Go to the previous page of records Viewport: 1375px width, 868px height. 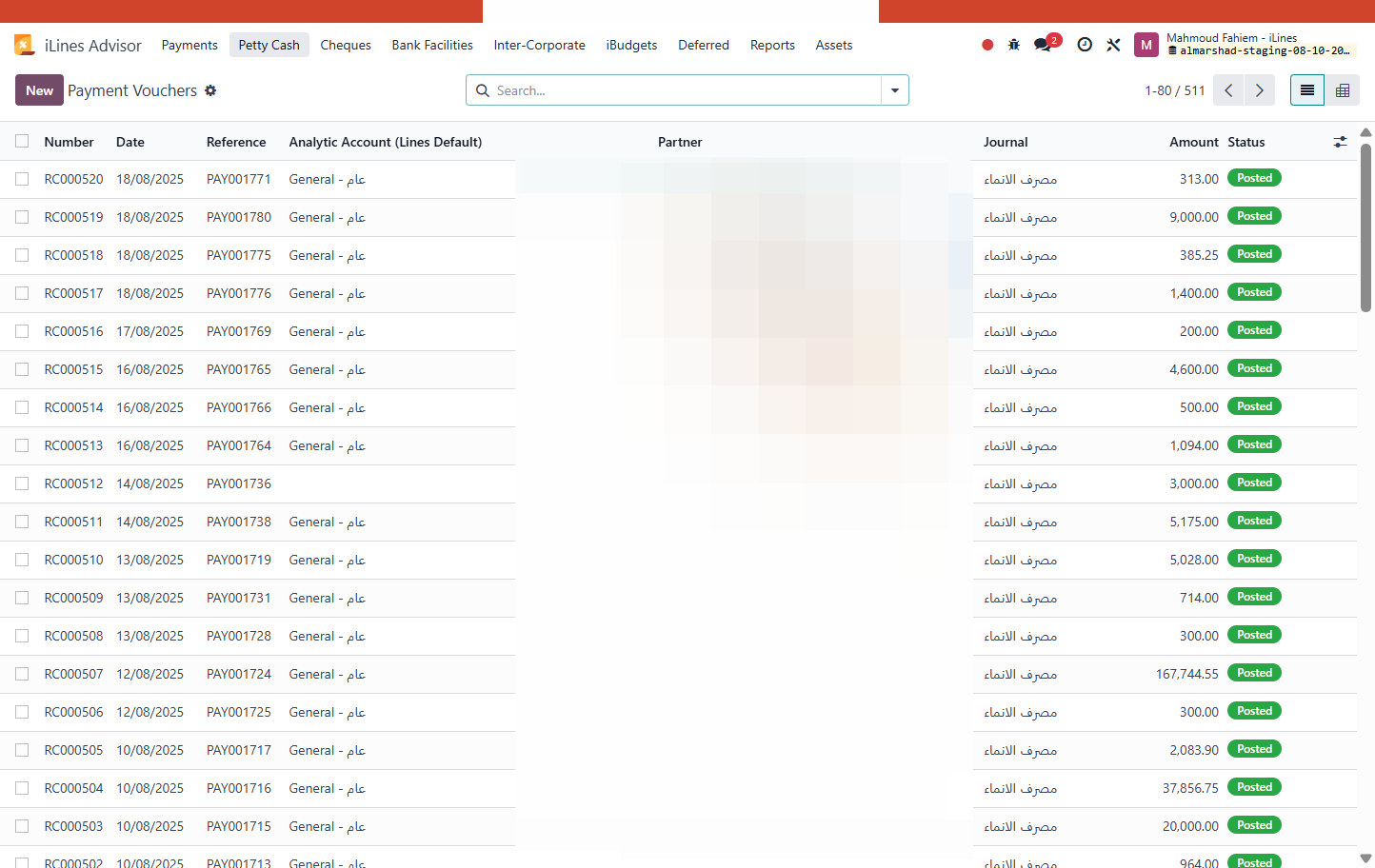[1228, 90]
